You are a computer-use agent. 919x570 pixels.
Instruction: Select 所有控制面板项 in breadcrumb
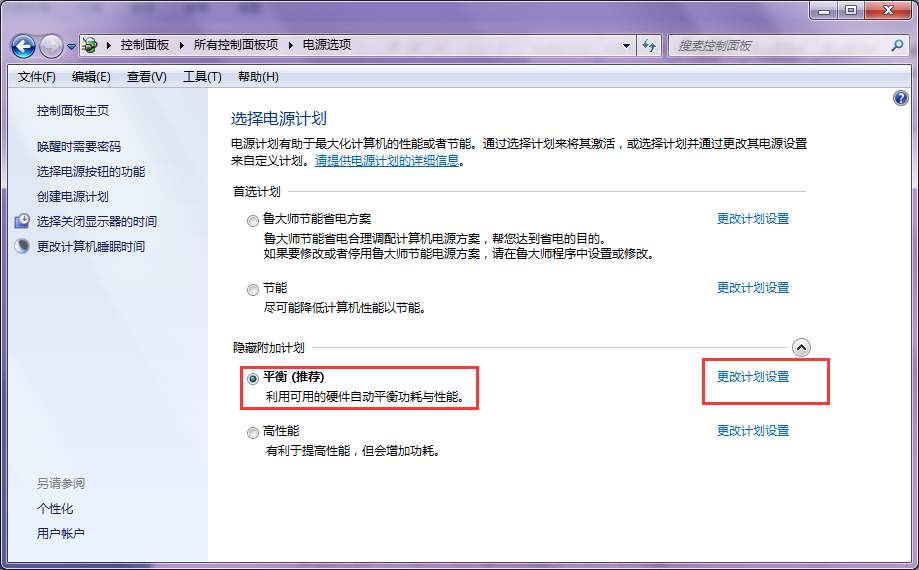point(236,45)
